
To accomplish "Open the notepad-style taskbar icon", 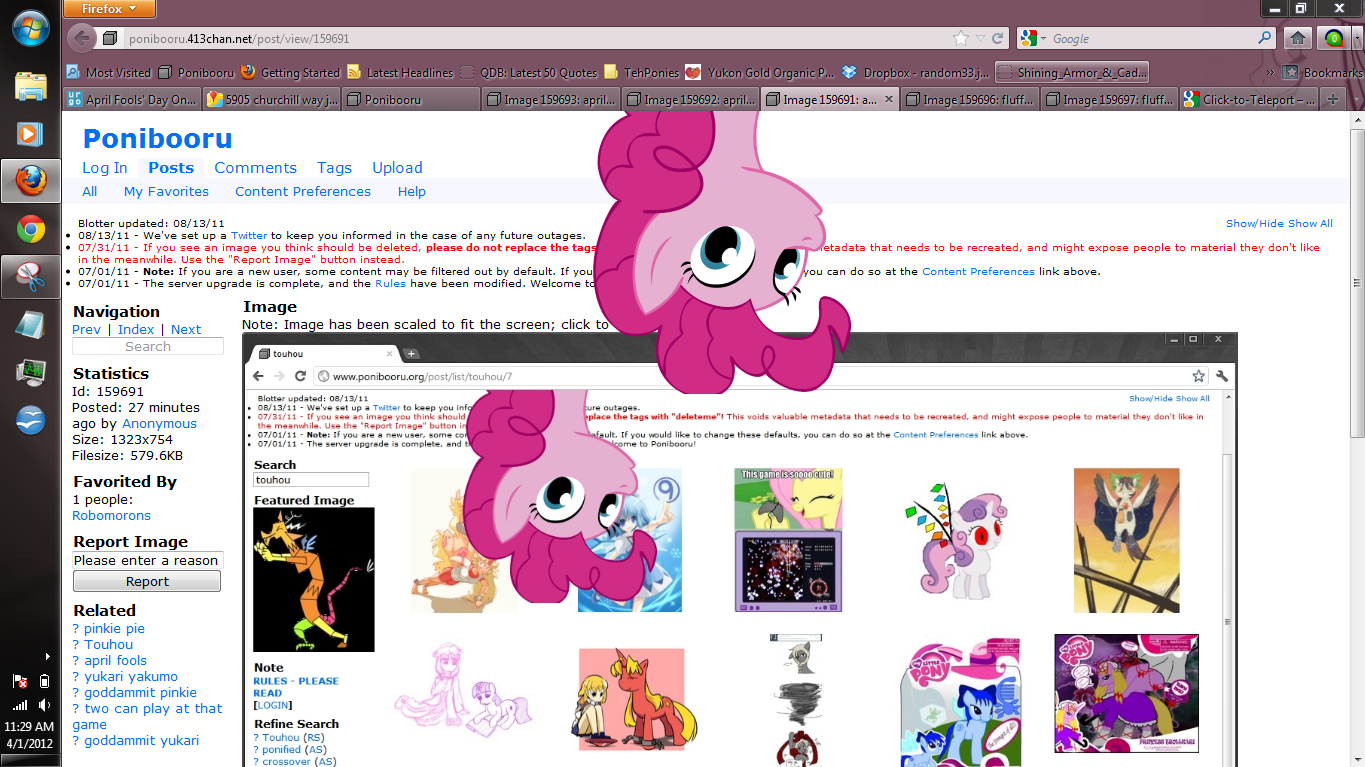I will coord(30,325).
